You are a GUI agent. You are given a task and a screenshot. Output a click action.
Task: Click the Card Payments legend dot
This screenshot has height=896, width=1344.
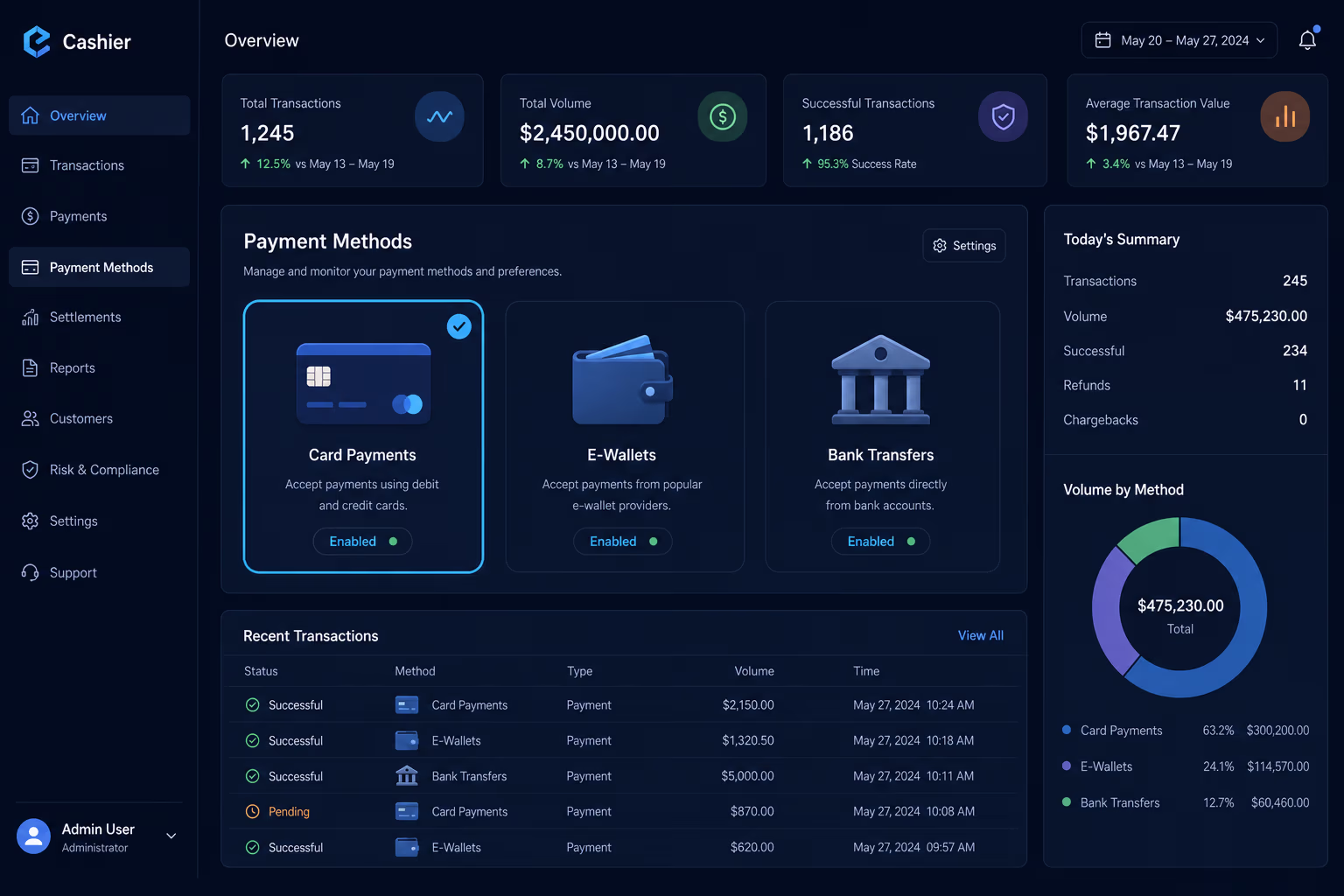(x=1067, y=730)
